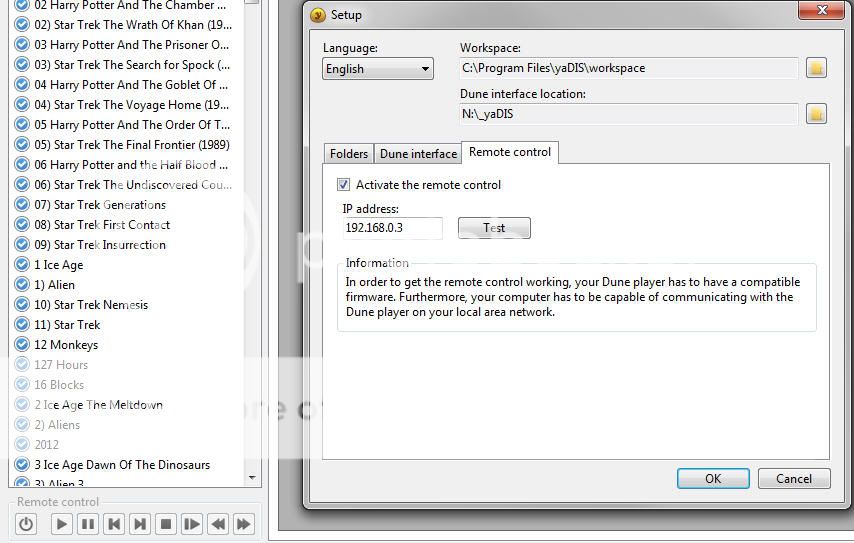Select '05) Star Trek The Final Frontier (1989)'
854x543 pixels.
coord(132,145)
